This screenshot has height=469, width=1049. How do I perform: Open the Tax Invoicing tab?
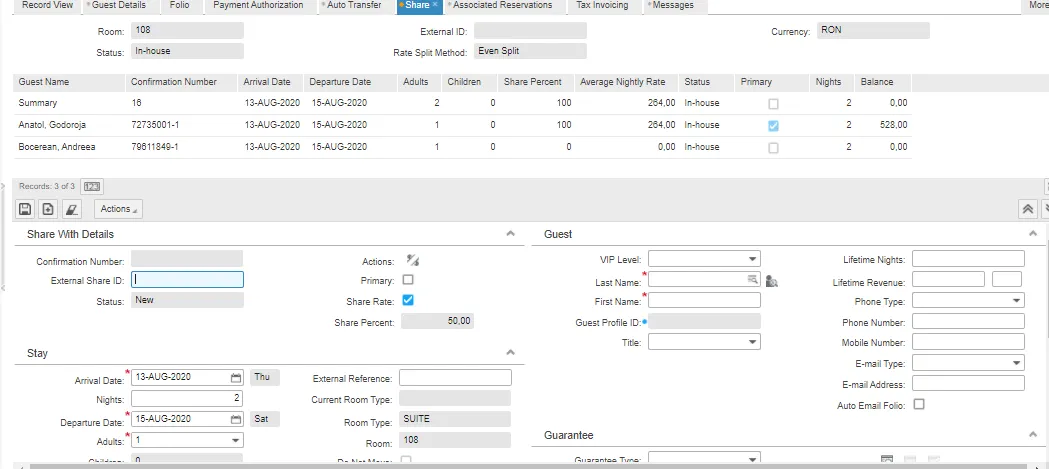pos(602,5)
